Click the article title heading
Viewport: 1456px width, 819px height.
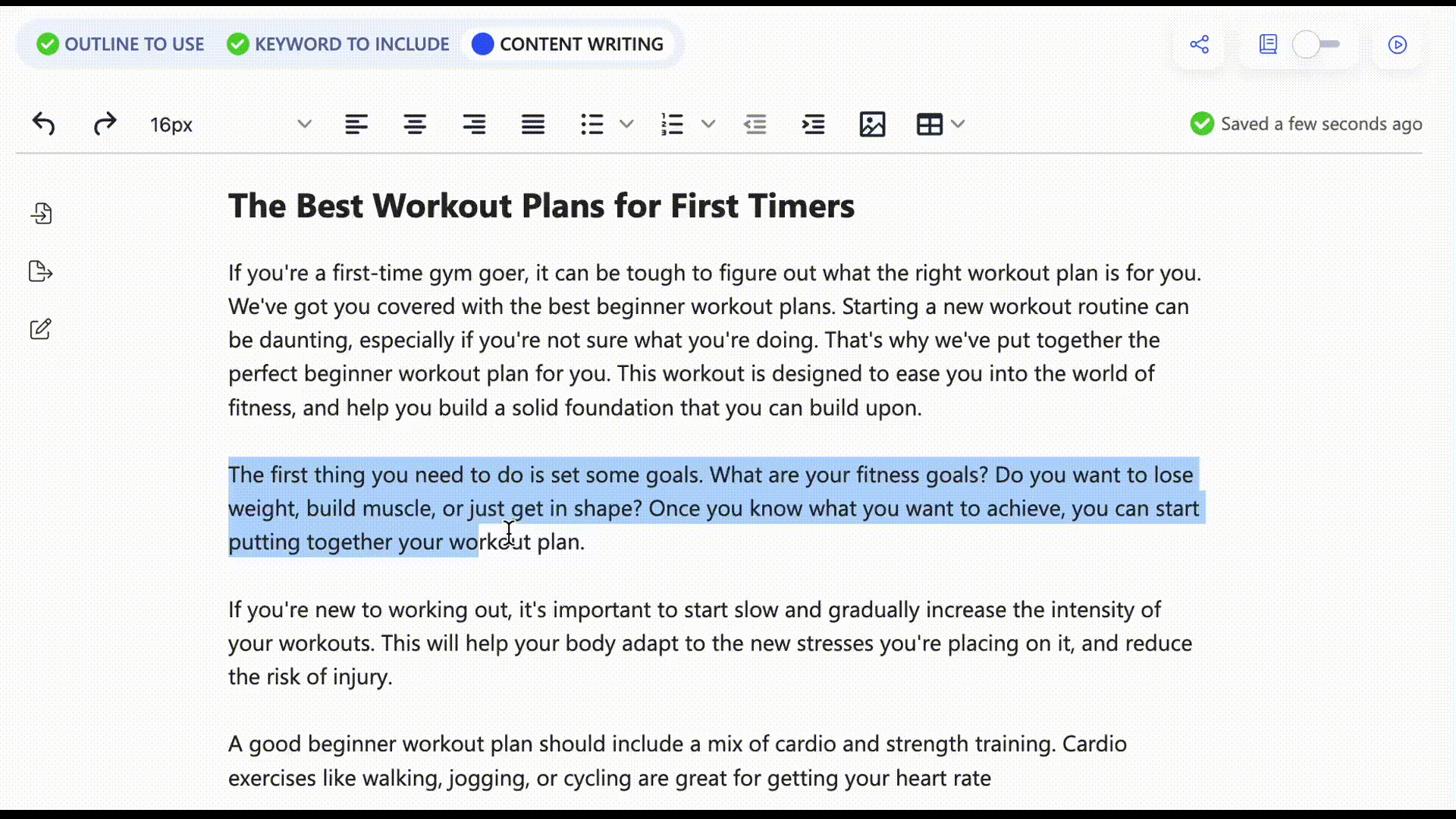tap(541, 206)
